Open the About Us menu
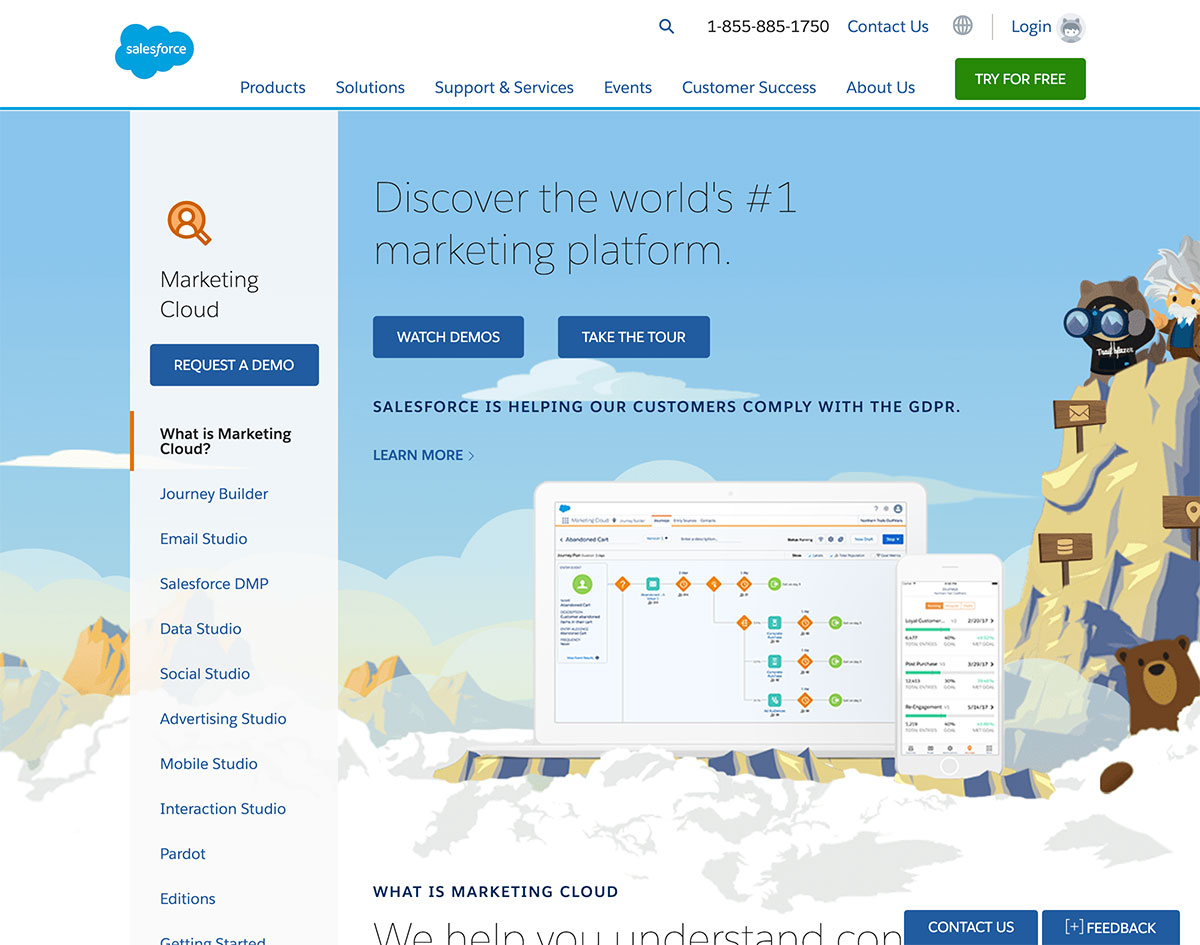This screenshot has height=945, width=1200. tap(880, 87)
